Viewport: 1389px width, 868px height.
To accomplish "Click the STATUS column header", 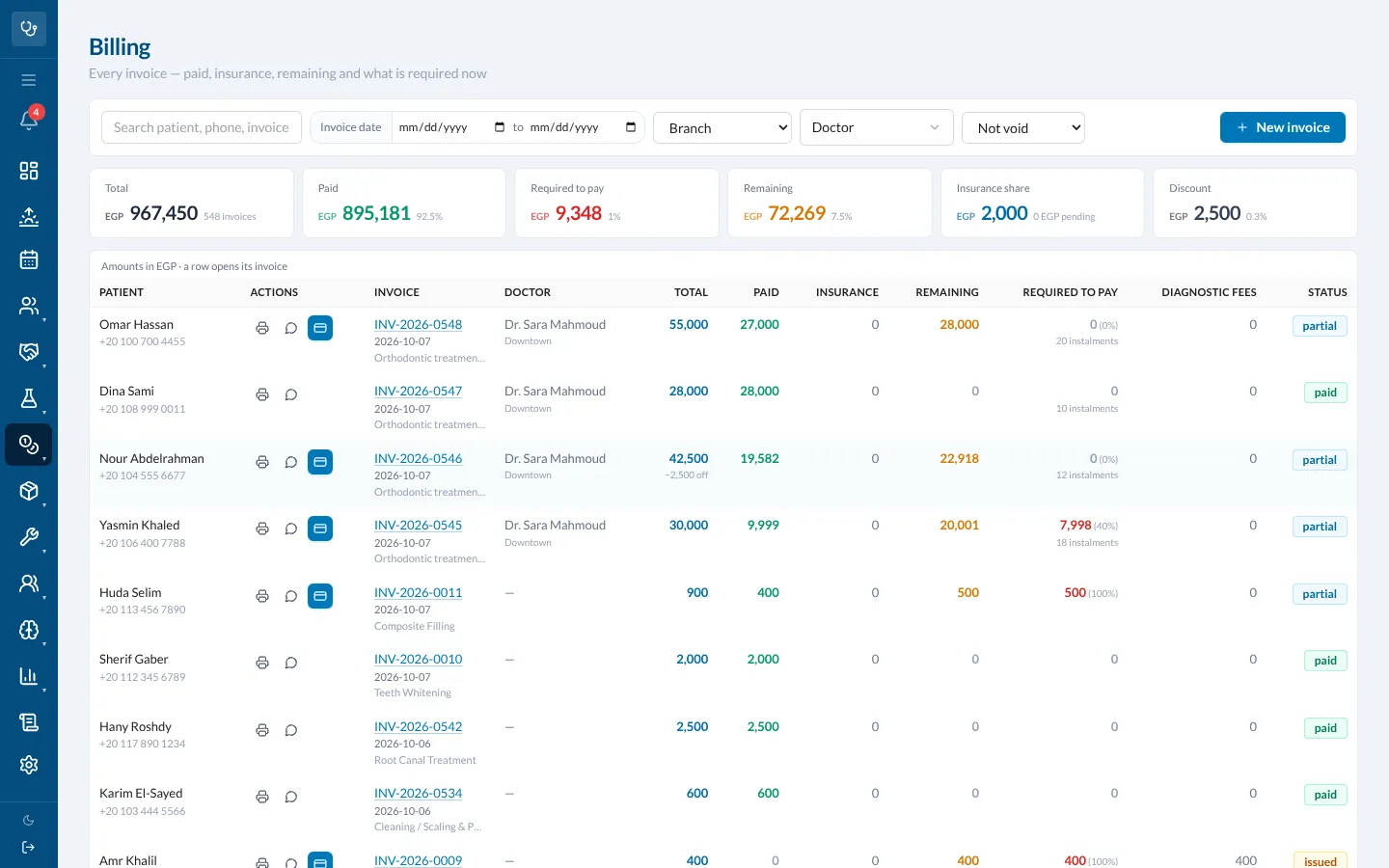I will pos(1327,292).
